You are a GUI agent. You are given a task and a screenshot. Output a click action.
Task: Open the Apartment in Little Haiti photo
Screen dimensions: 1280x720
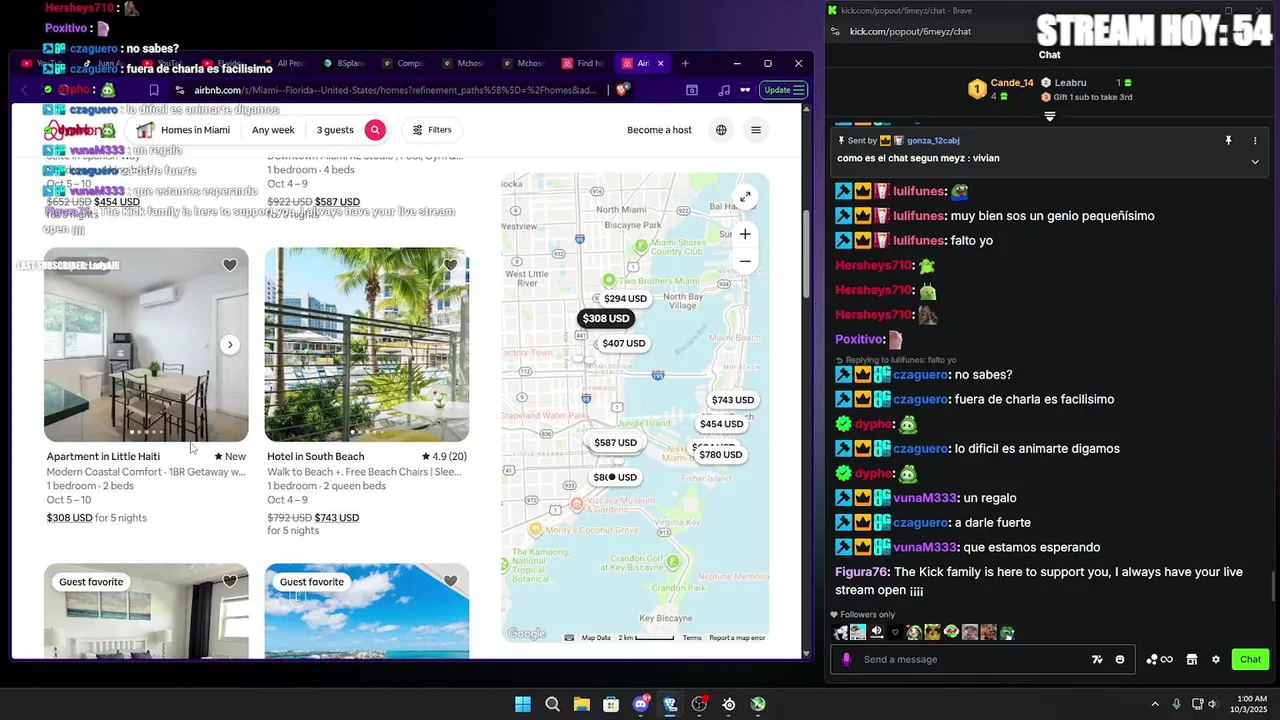pyautogui.click(x=146, y=345)
